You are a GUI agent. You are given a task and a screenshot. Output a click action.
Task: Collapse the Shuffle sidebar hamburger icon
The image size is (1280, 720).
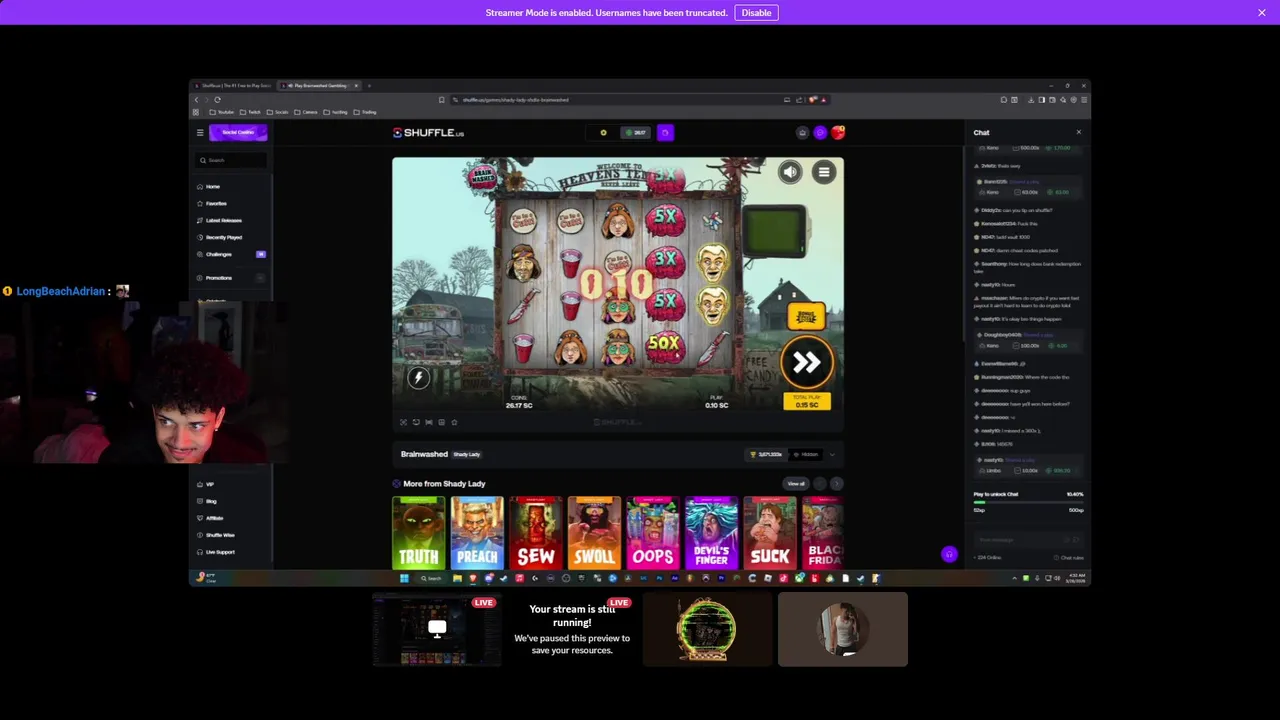199,133
